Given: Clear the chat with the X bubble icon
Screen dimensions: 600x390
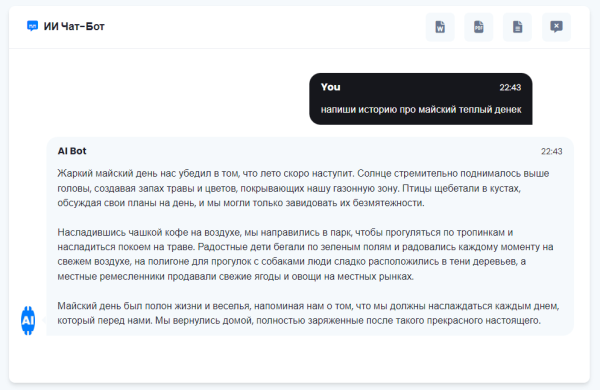Looking at the screenshot, I should pyautogui.click(x=556, y=27).
